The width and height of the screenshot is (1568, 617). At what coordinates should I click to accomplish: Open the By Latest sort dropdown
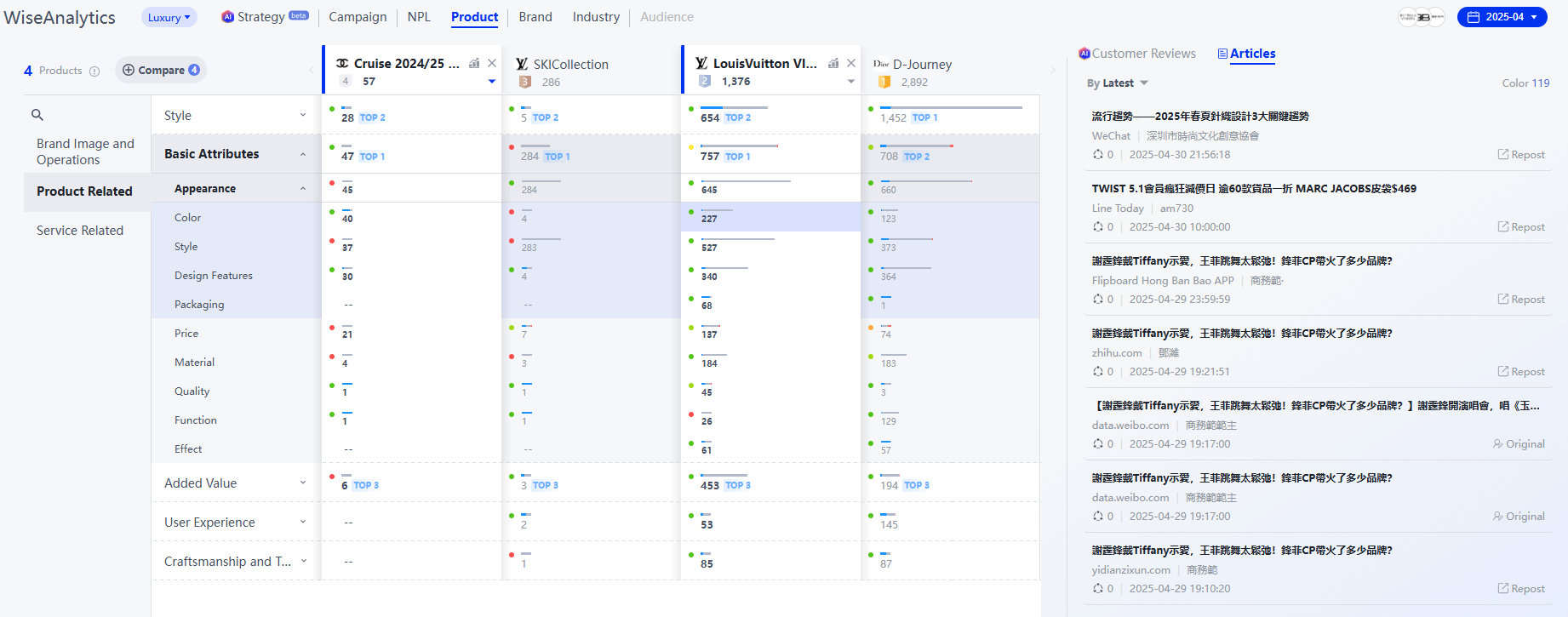click(1117, 83)
